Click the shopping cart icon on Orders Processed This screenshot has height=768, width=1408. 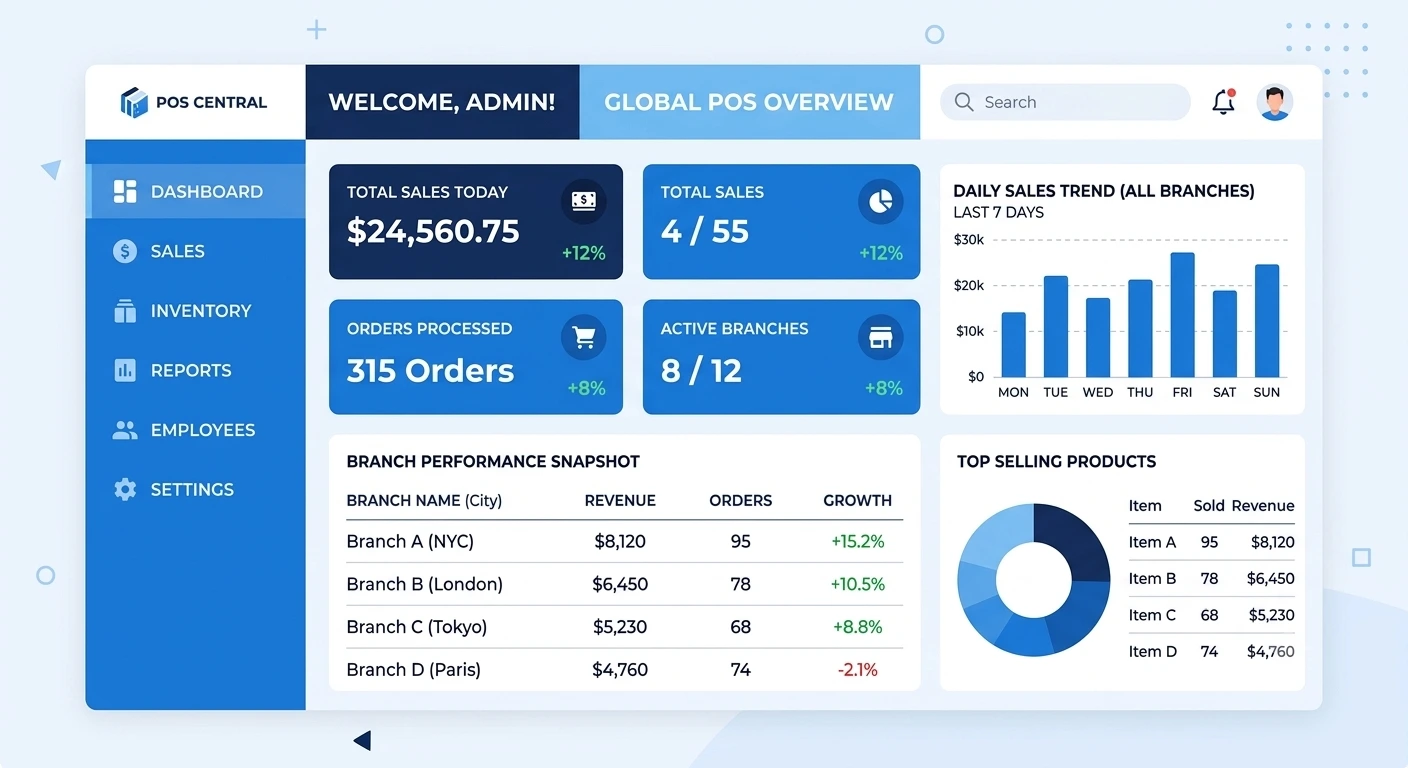[584, 338]
